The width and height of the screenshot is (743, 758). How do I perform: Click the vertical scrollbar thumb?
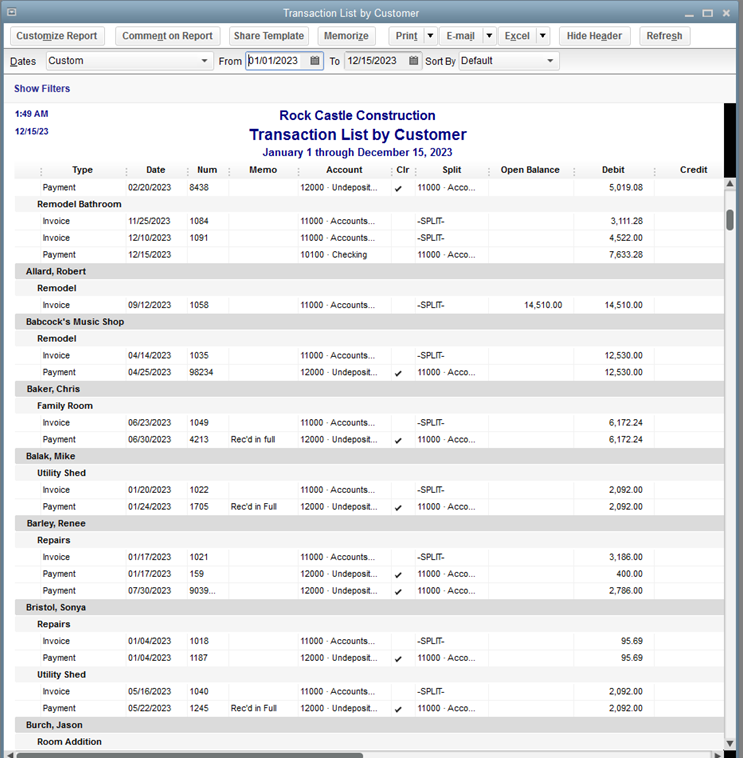(730, 220)
